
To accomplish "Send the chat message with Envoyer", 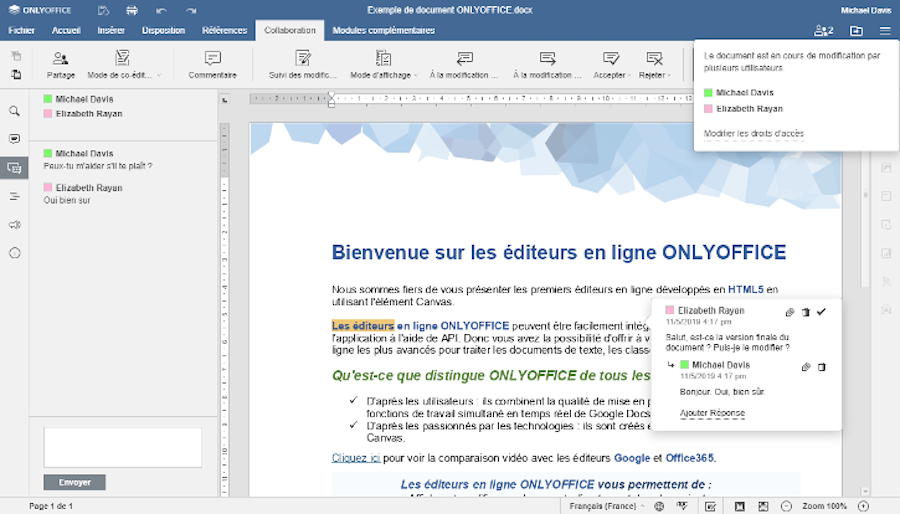I will pos(75,482).
